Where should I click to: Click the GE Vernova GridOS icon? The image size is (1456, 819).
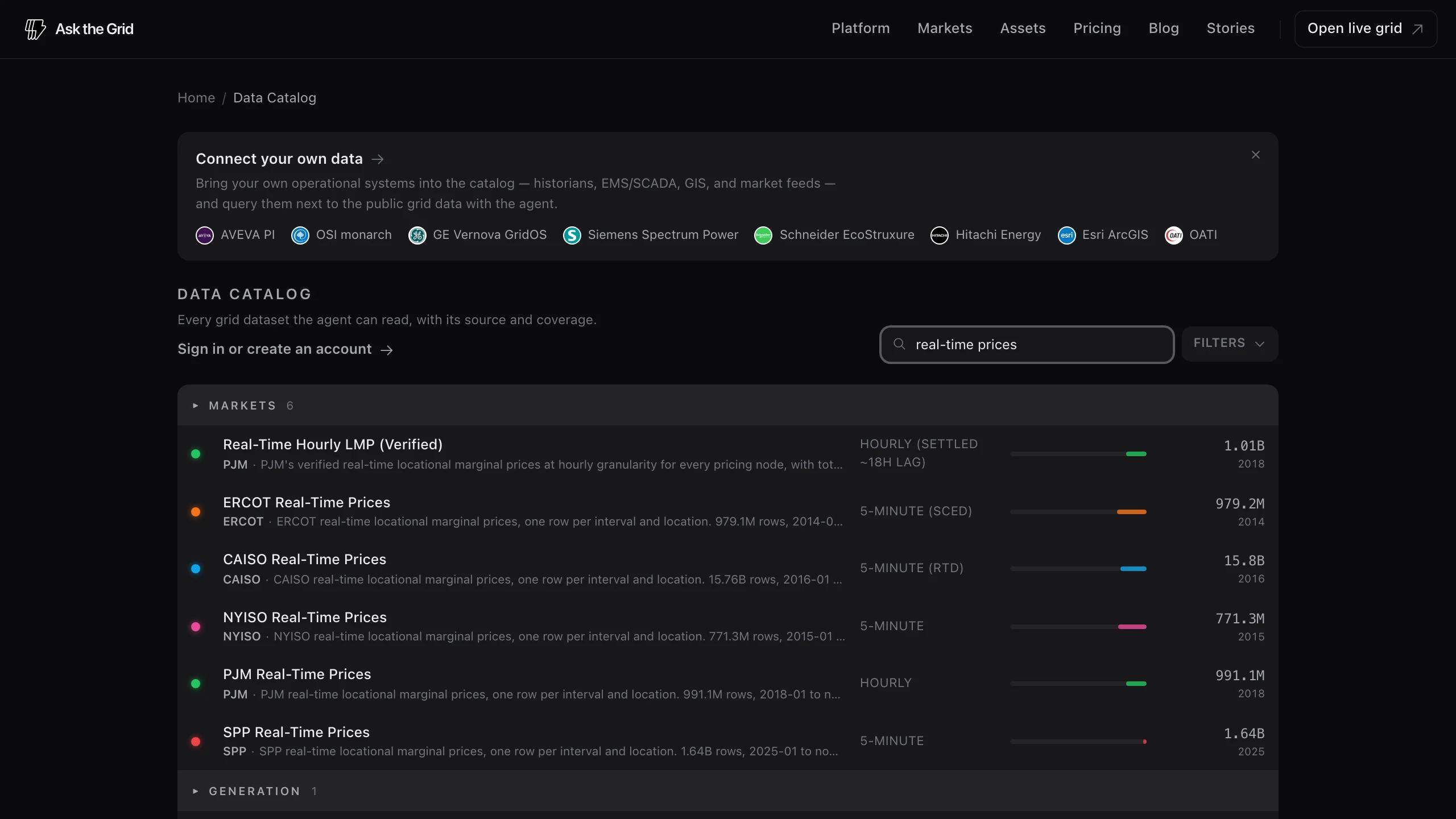[x=417, y=235]
